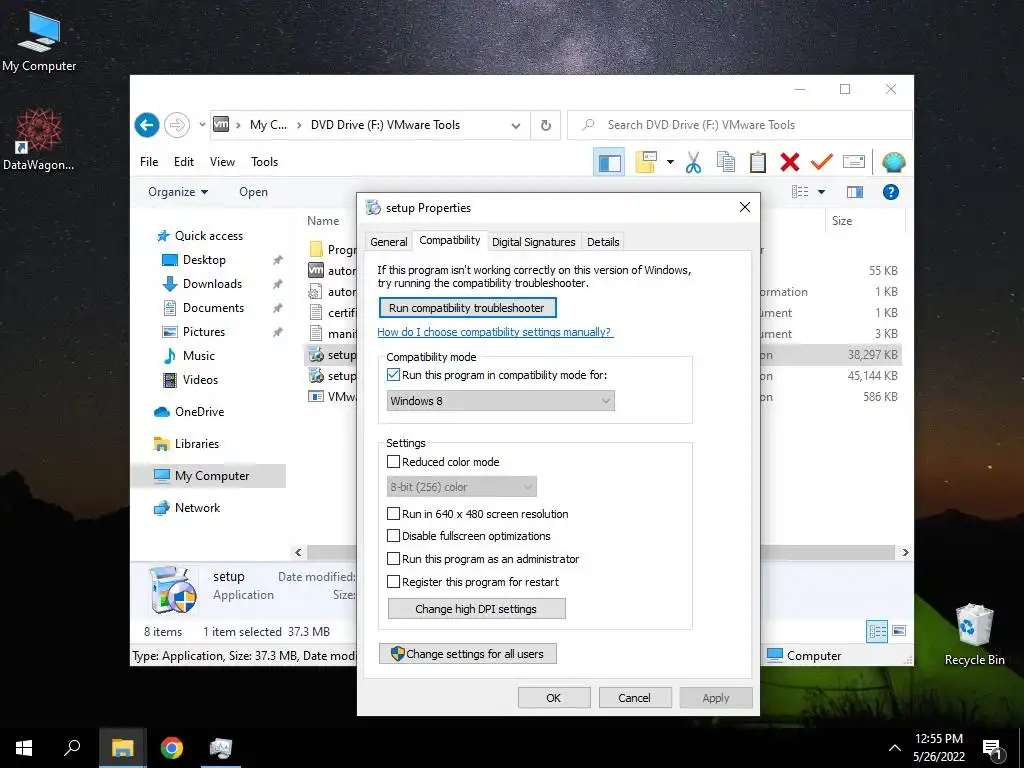1024x768 pixels.
Task: Click Change settings for all users
Action: pyautogui.click(x=468, y=654)
